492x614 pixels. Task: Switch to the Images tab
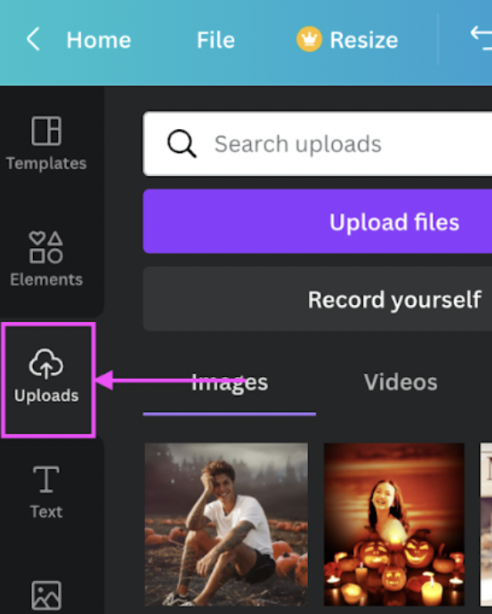pyautogui.click(x=230, y=382)
